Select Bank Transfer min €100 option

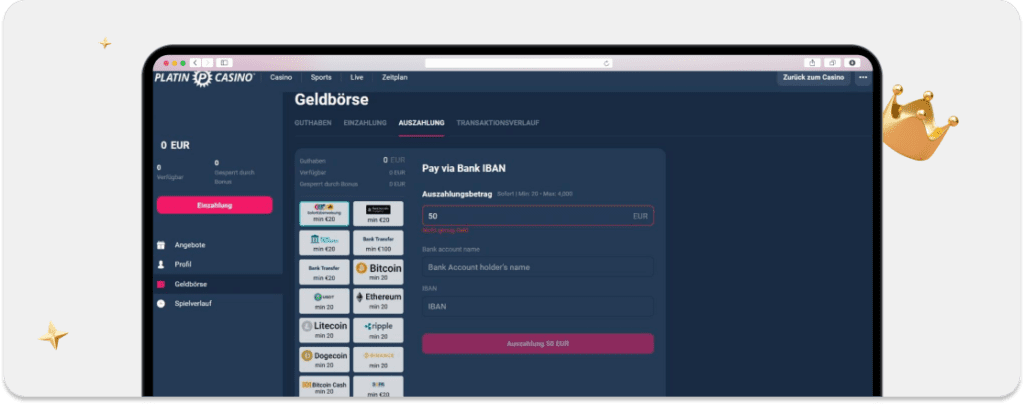tap(378, 243)
